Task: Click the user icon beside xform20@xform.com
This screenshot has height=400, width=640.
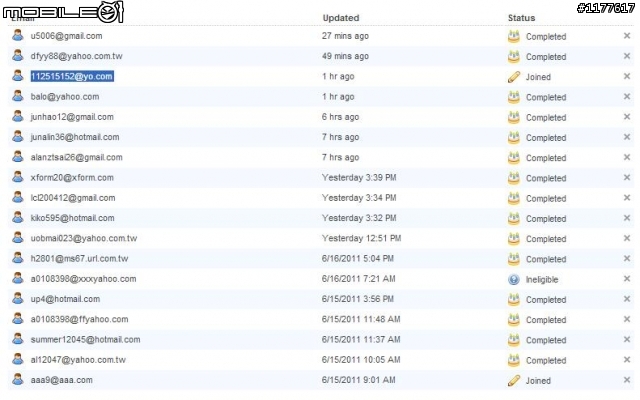Action: coord(18,177)
